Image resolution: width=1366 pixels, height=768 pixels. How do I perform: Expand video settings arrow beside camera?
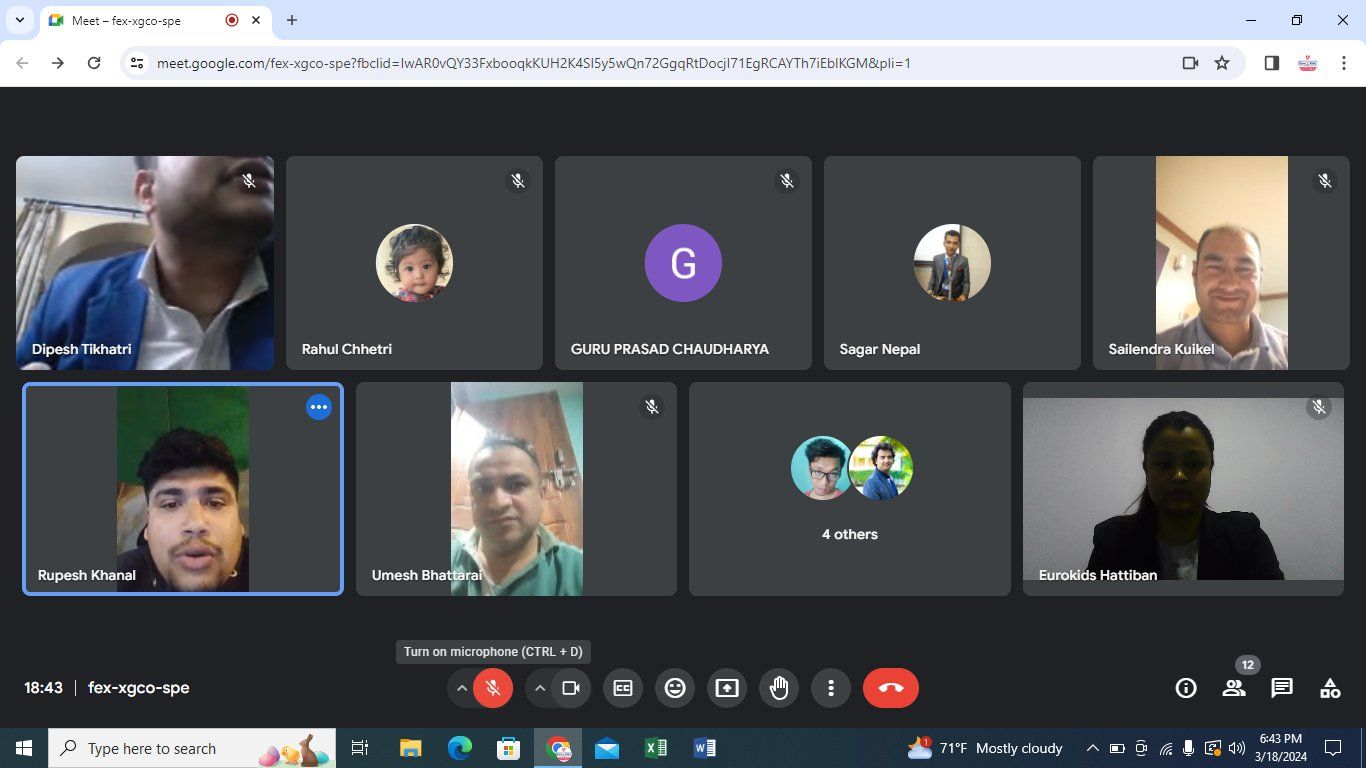tap(540, 688)
